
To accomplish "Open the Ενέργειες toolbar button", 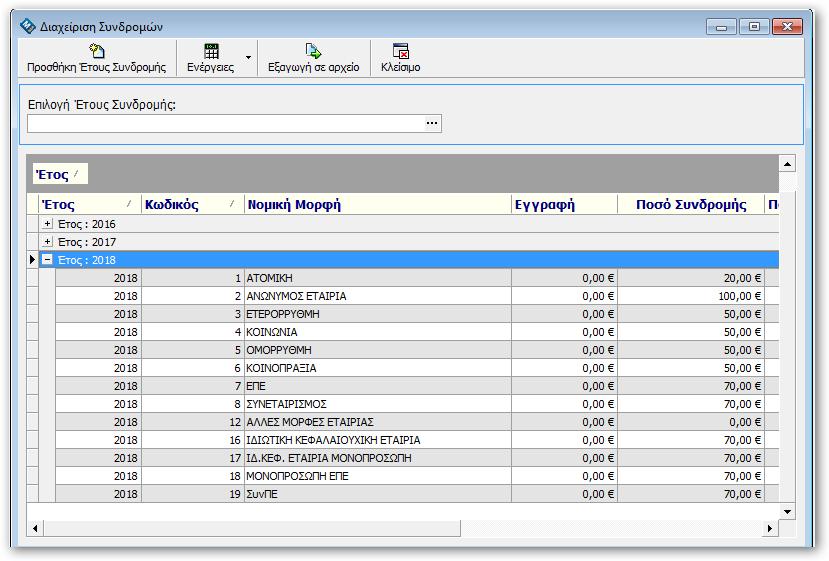I will [210, 58].
